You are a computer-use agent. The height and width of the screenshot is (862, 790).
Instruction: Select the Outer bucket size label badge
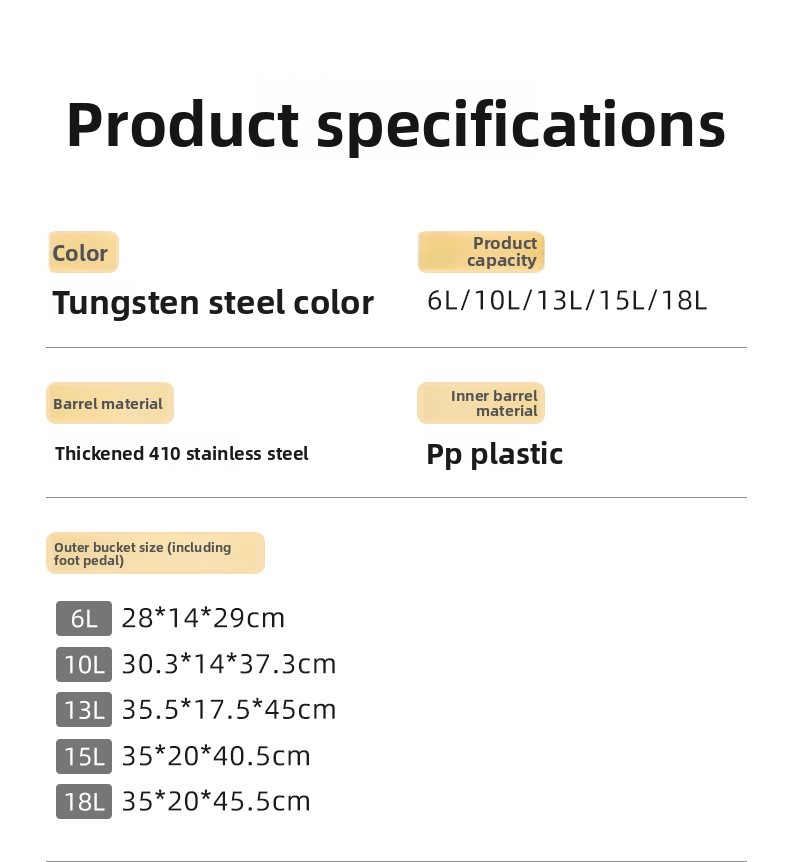point(155,553)
